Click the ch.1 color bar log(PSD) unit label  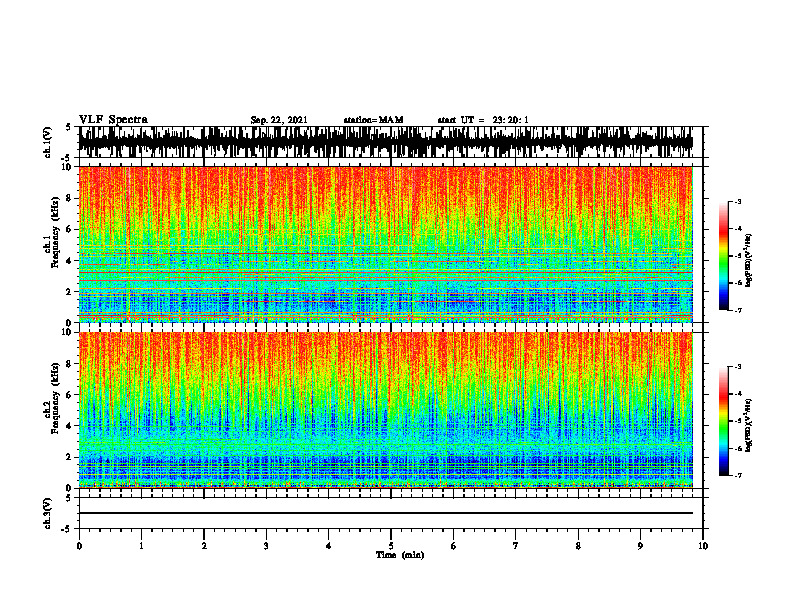click(749, 261)
